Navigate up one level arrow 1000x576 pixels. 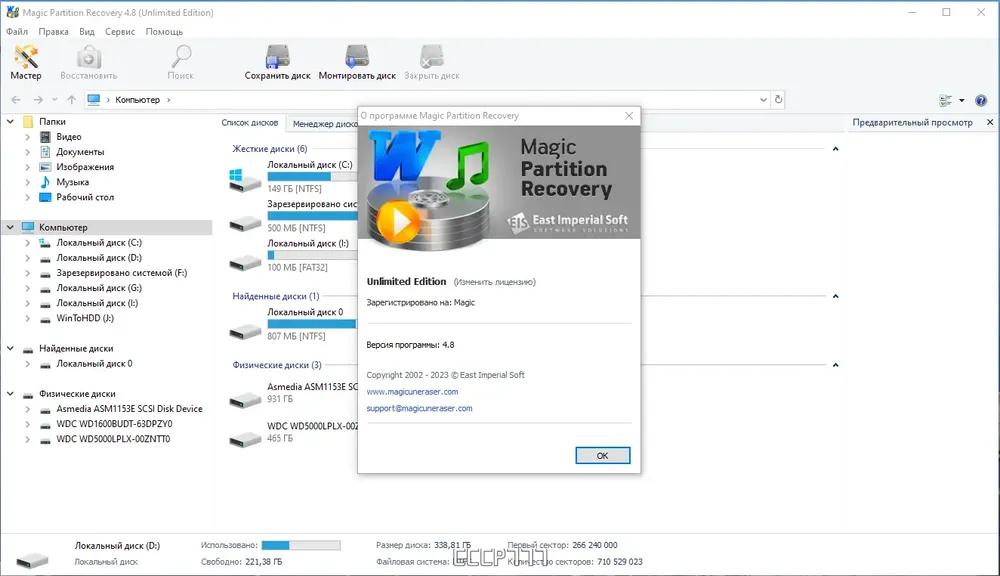tap(71, 100)
